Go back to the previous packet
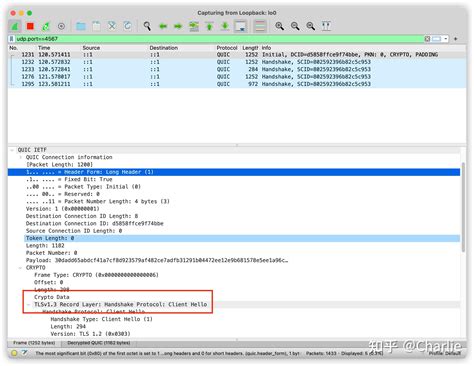 coord(163,26)
